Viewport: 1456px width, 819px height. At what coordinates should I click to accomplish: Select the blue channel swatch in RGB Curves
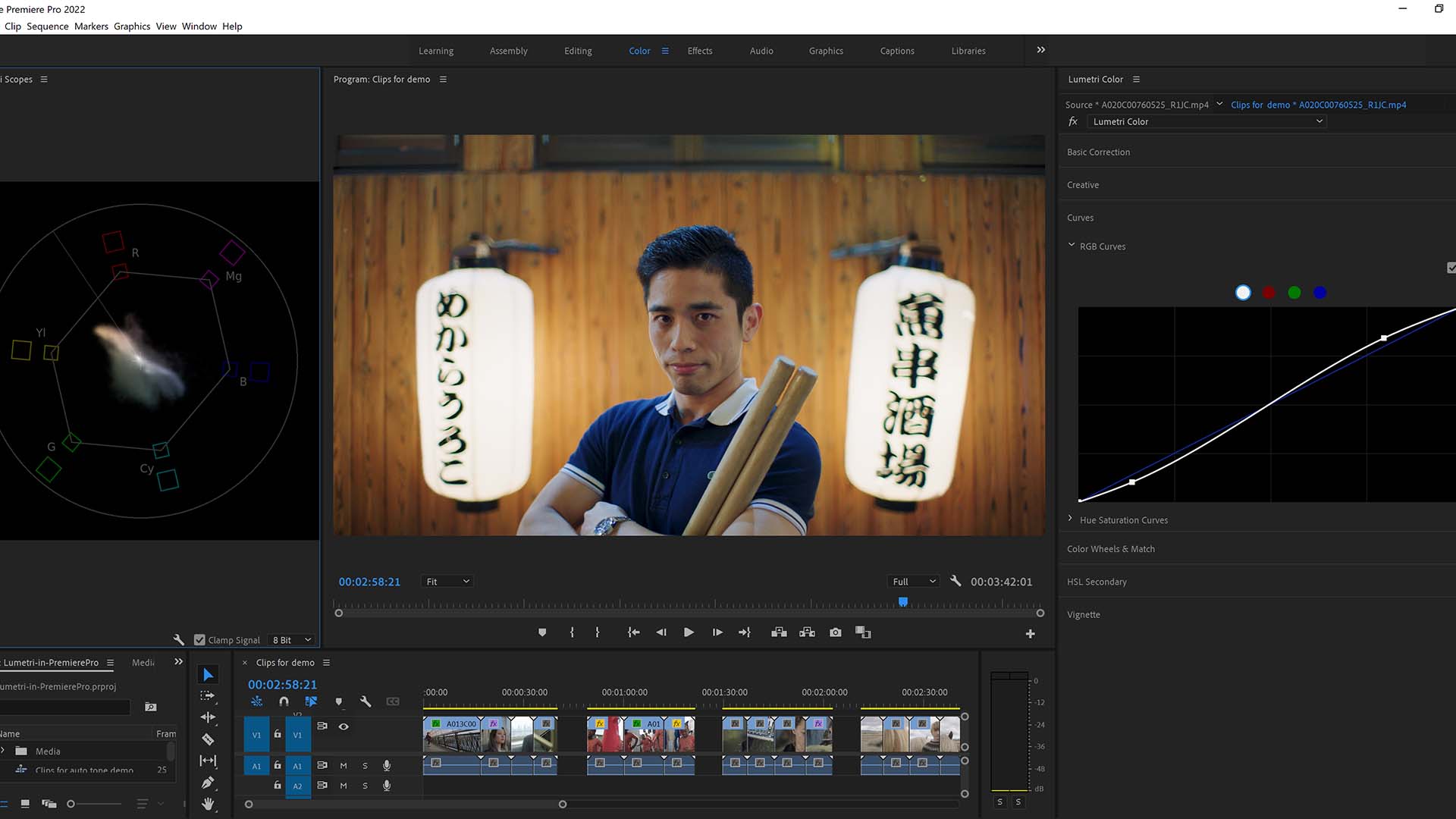point(1320,292)
